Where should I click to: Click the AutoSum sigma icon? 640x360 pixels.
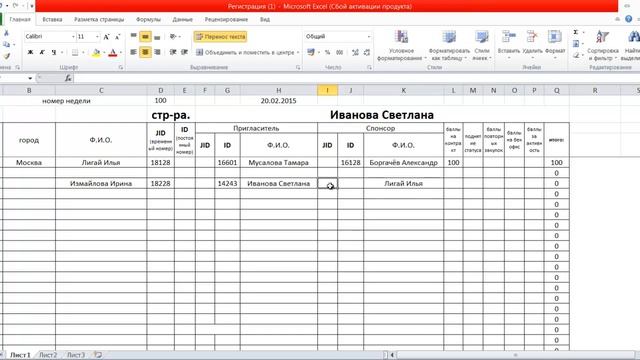coord(576,32)
